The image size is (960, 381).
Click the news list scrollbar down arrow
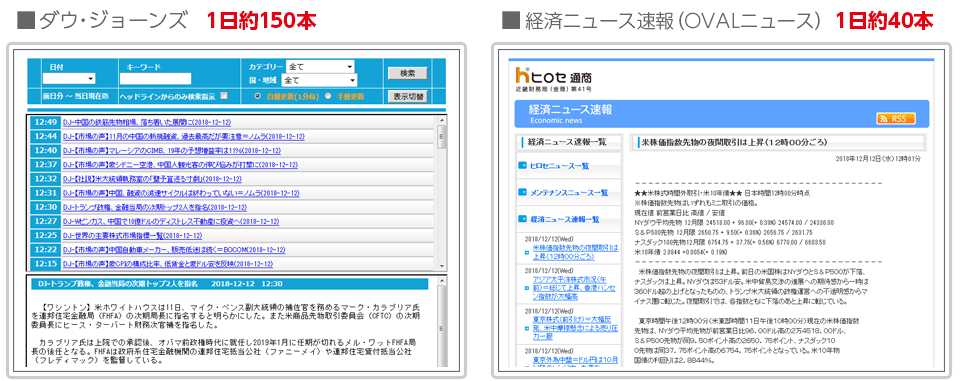441,266
